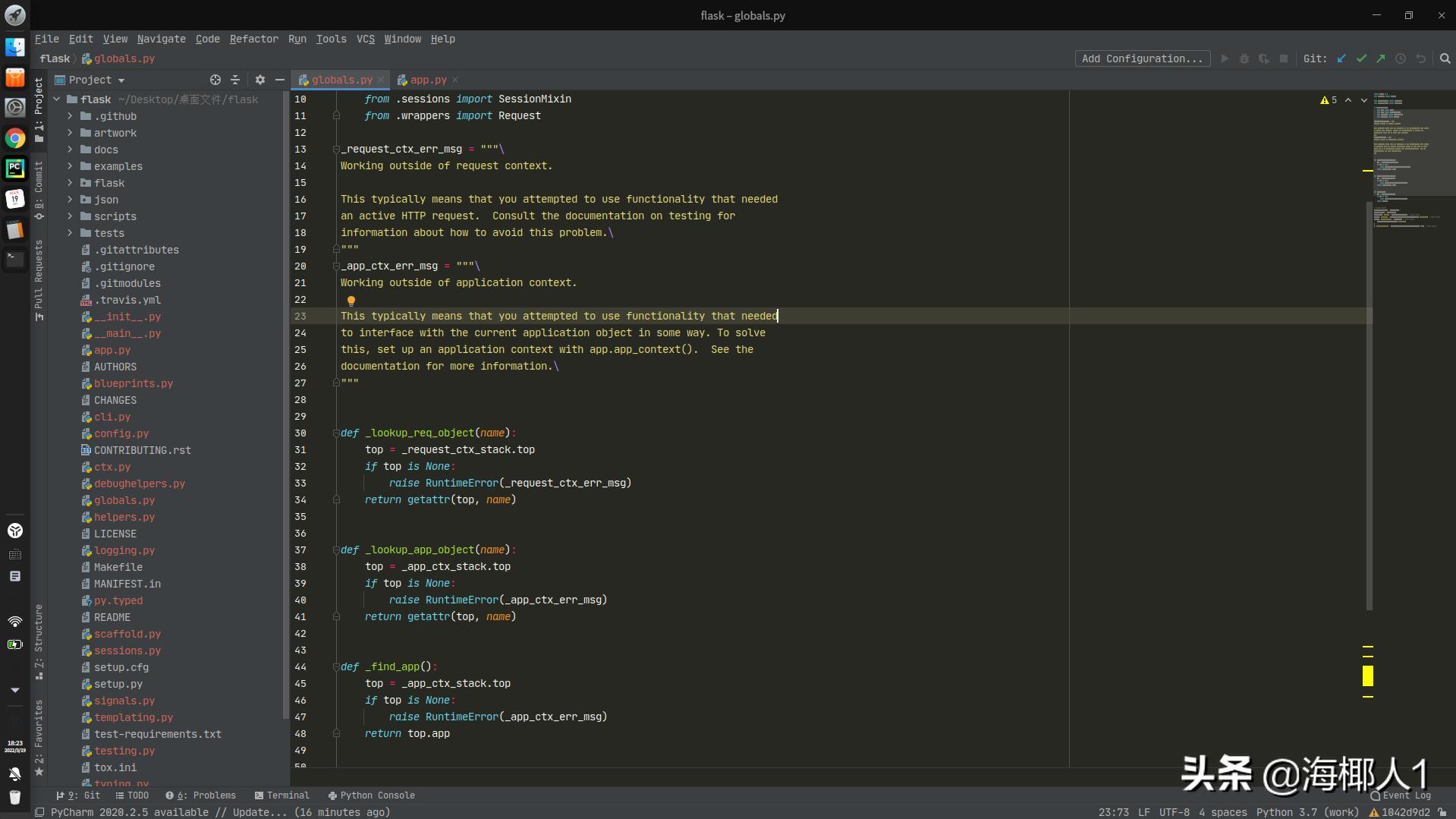Commit changes using the green checkmark icon
Viewport: 1456px width, 819px height.
(1363, 58)
